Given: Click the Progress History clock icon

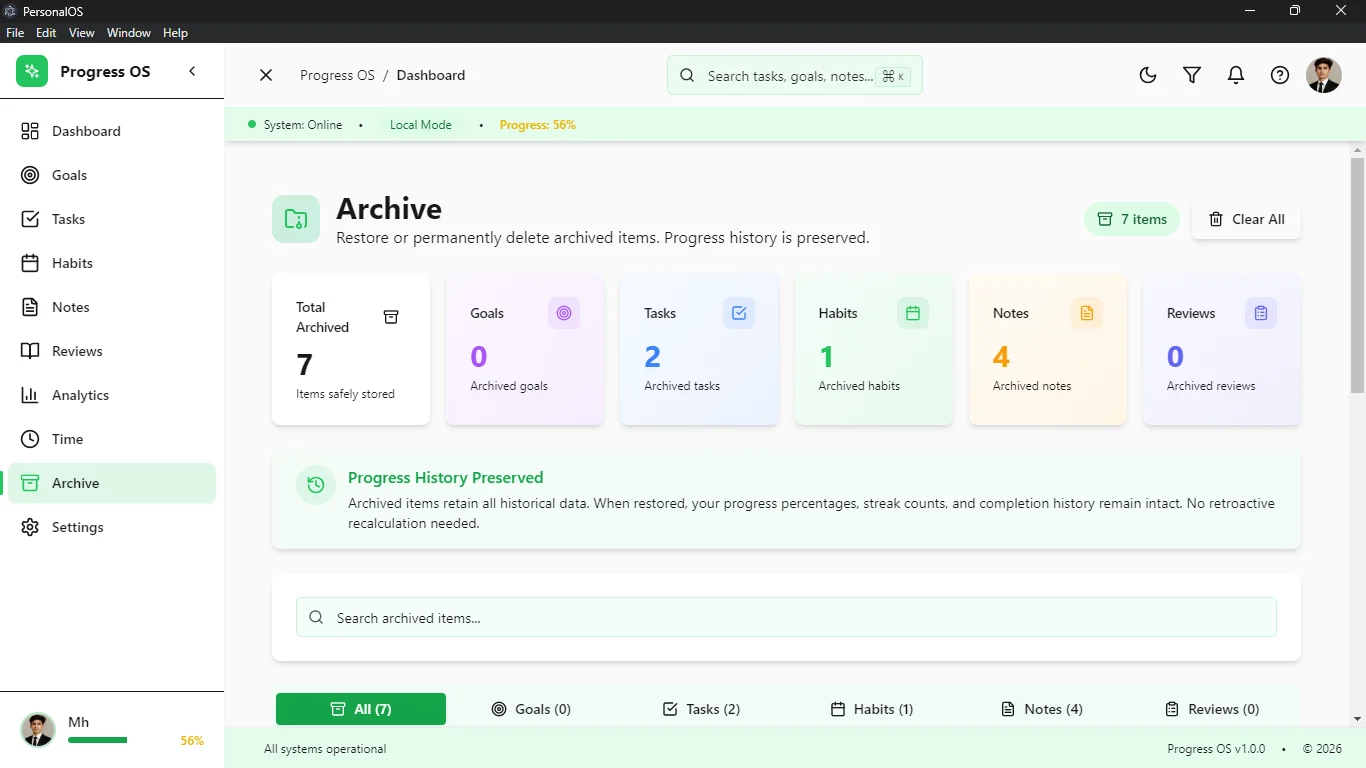Looking at the screenshot, I should (316, 485).
